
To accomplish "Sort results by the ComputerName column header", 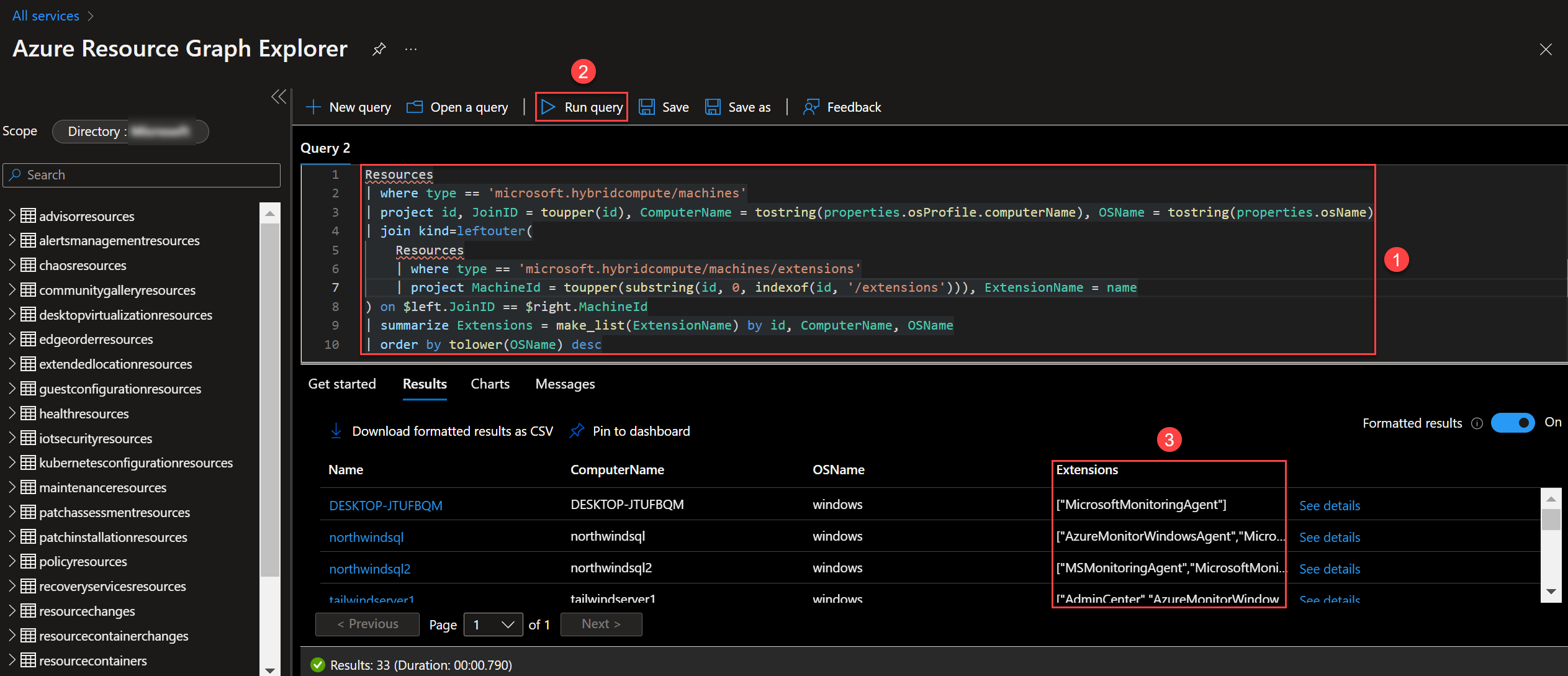I will 617,470.
